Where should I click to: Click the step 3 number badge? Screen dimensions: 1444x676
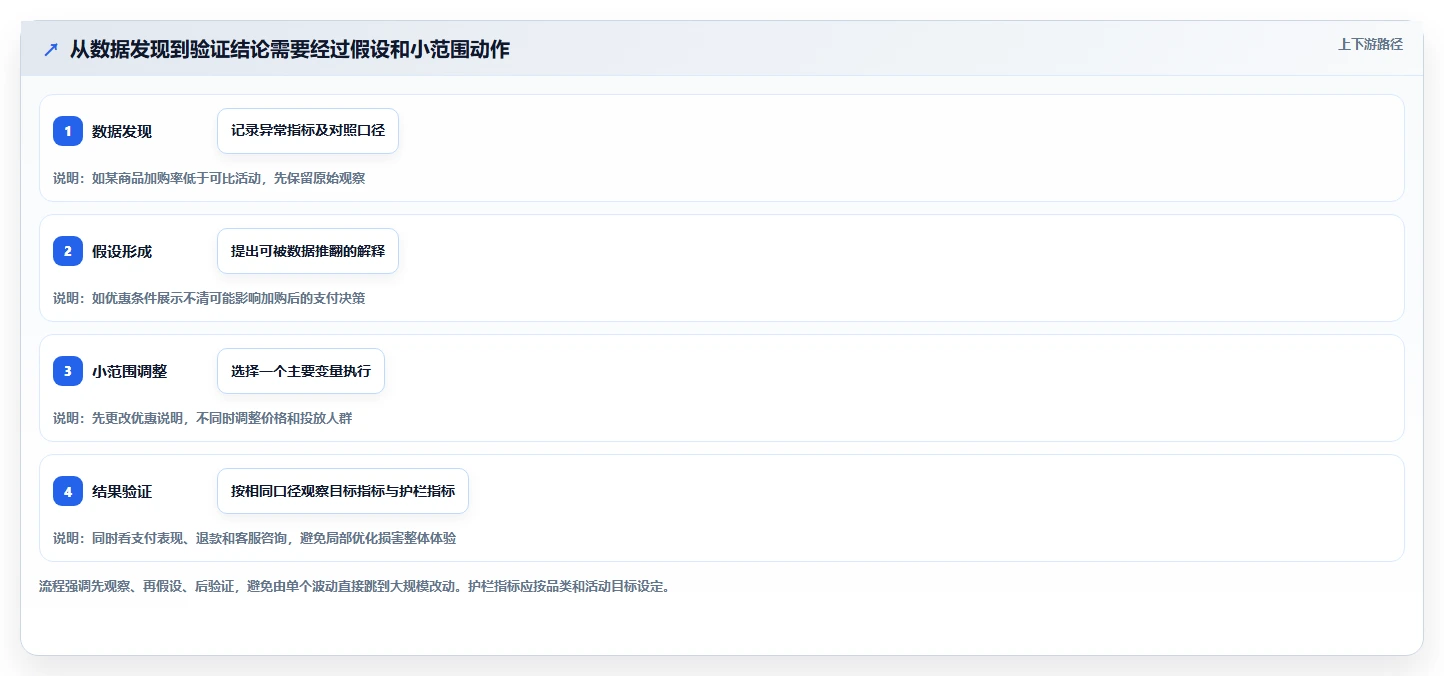[68, 371]
